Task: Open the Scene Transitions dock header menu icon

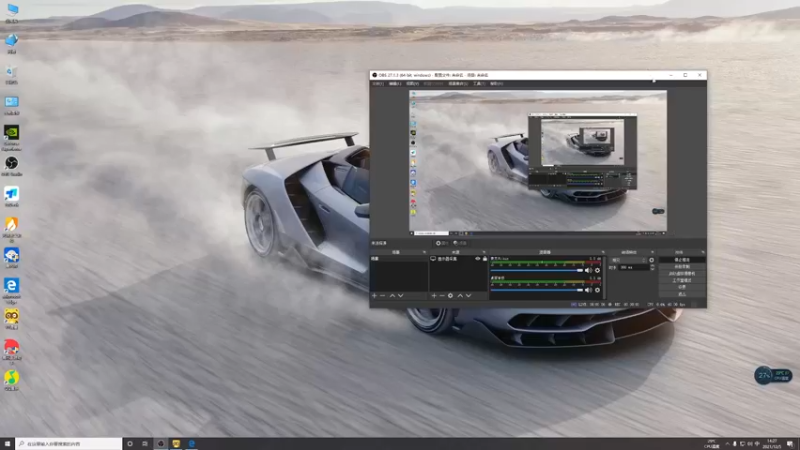Action: click(652, 252)
